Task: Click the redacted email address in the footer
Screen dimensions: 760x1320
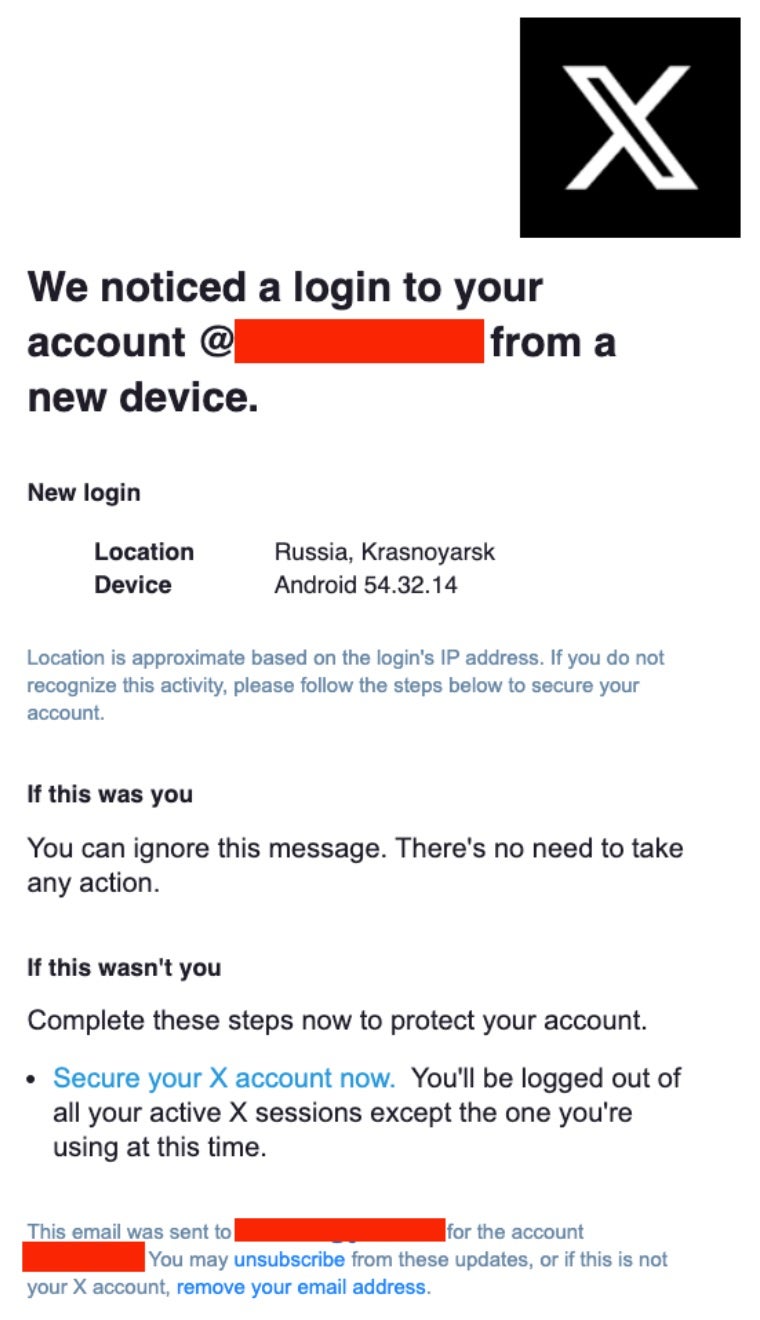Action: coord(339,1230)
